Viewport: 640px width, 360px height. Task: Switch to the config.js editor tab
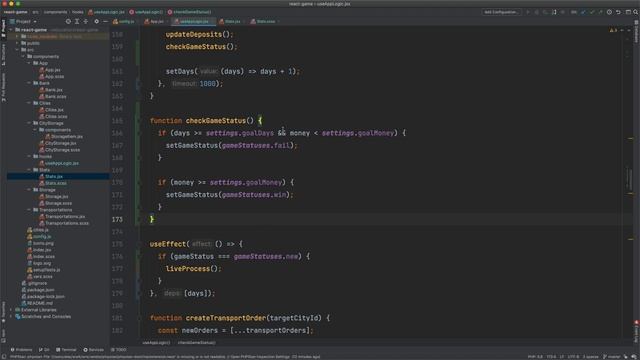[124, 21]
